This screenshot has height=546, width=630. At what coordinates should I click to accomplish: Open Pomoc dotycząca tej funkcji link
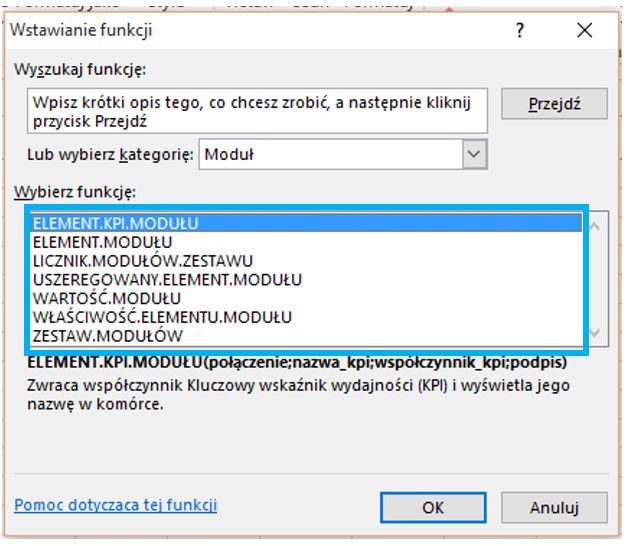point(116,505)
